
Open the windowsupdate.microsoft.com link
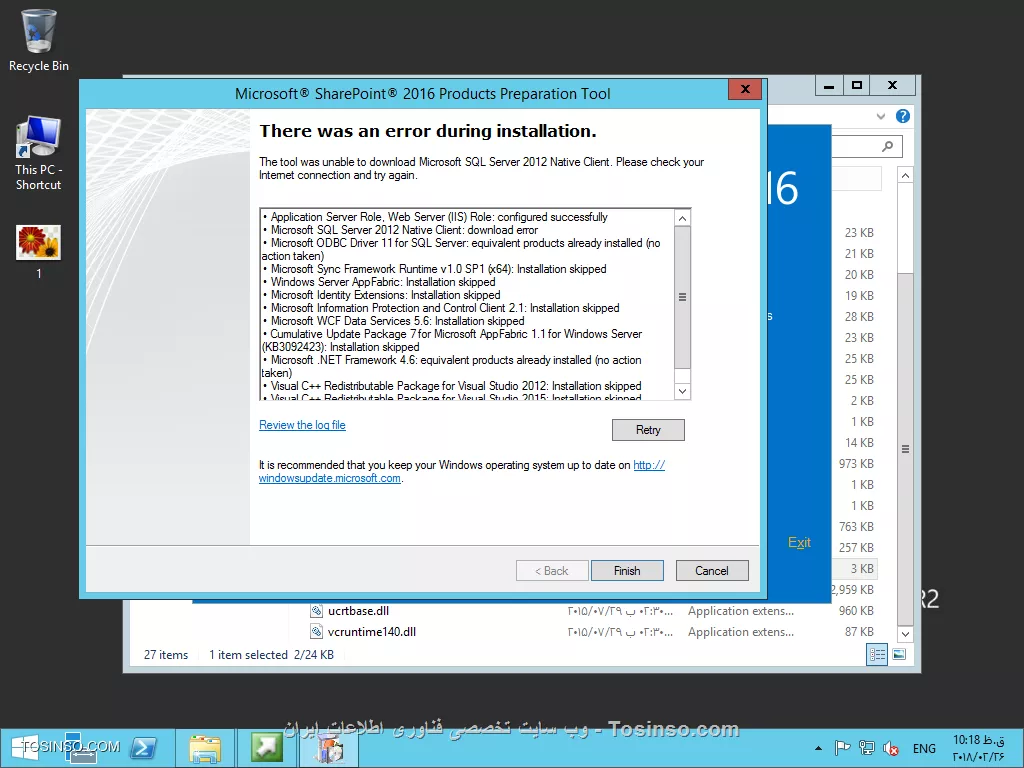pos(330,478)
